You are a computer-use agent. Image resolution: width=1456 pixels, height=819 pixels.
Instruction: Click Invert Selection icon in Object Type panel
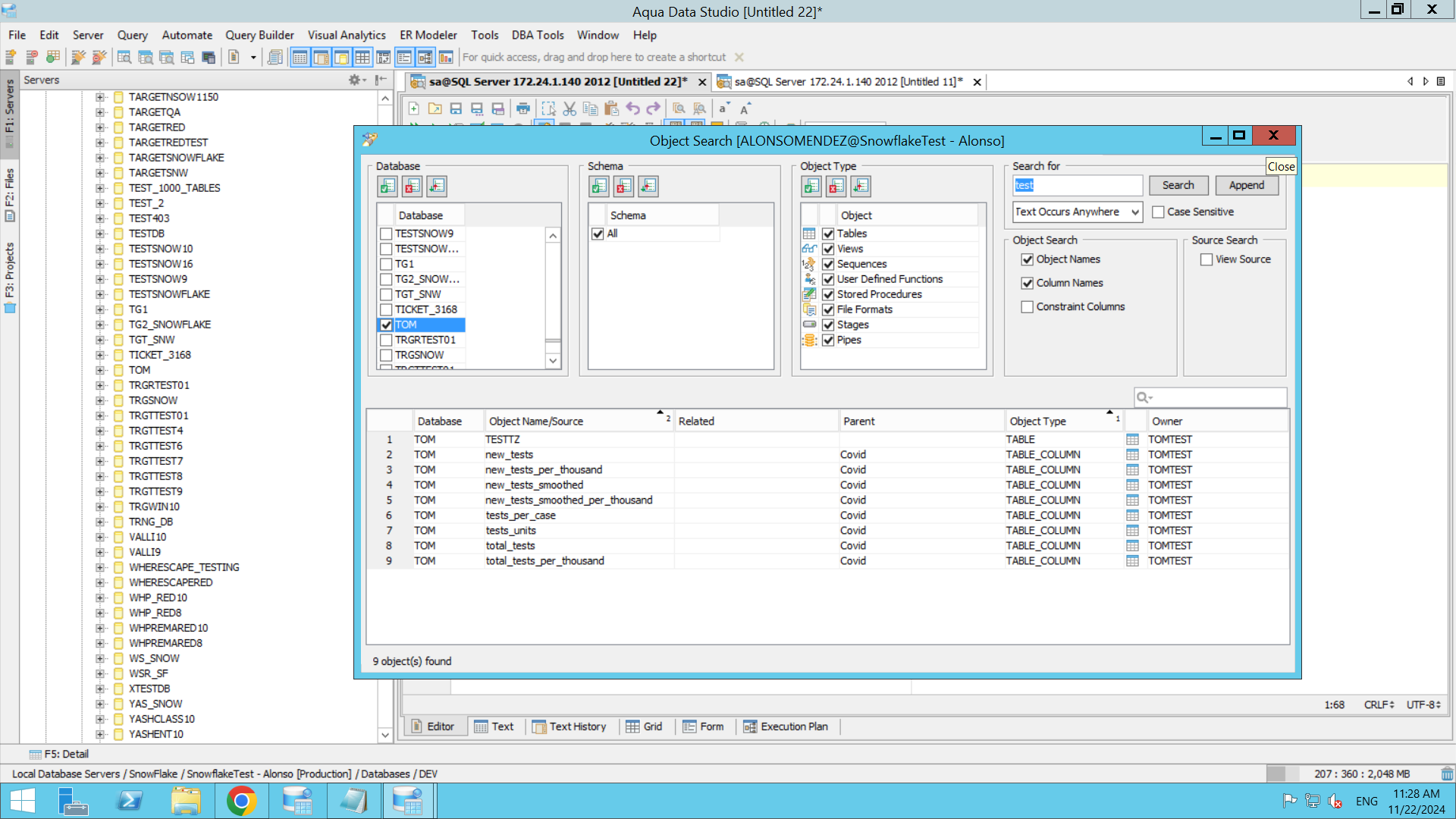861,186
